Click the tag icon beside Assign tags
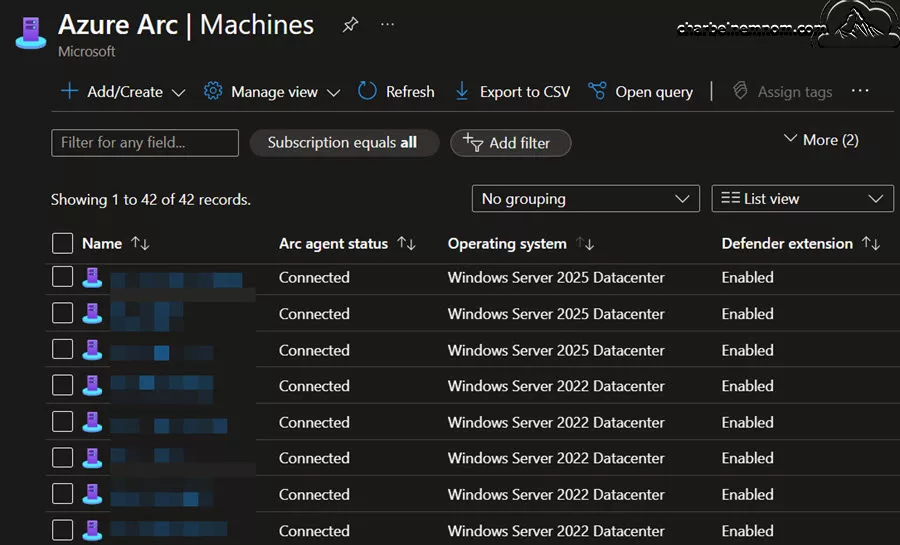900x545 pixels. tap(740, 91)
